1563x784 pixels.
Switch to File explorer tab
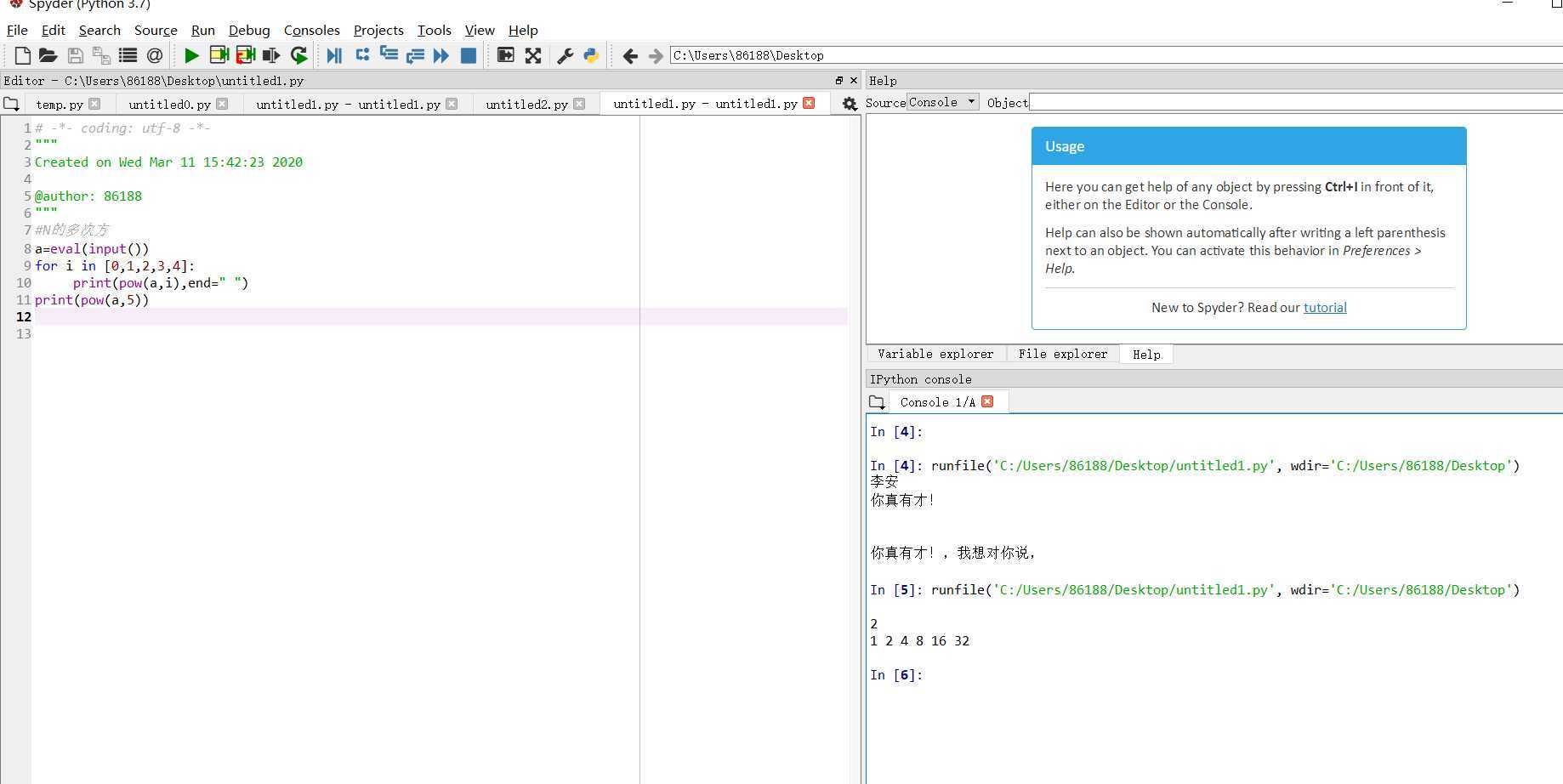(1063, 354)
